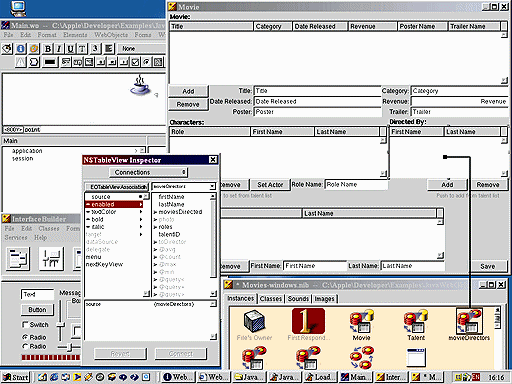Switch to the Classes tab
The image size is (512, 384).
click(x=271, y=299)
